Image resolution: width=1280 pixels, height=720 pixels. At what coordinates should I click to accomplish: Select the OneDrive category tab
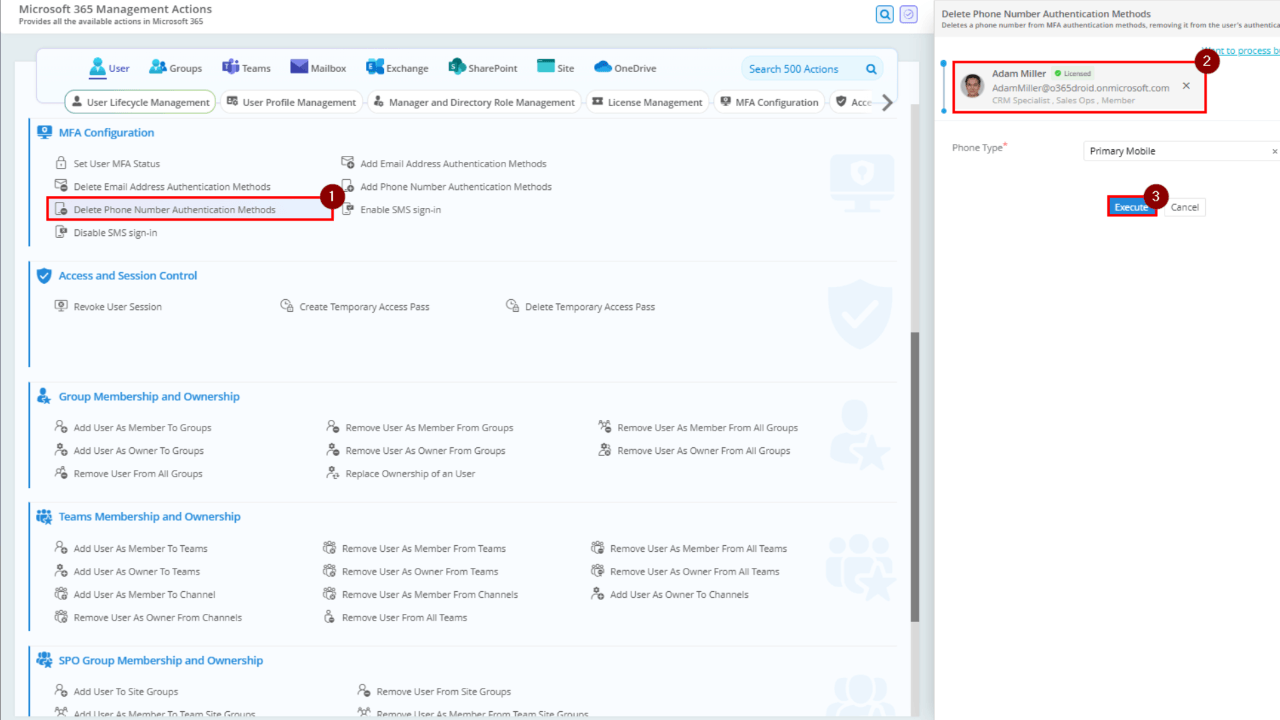[x=625, y=68]
